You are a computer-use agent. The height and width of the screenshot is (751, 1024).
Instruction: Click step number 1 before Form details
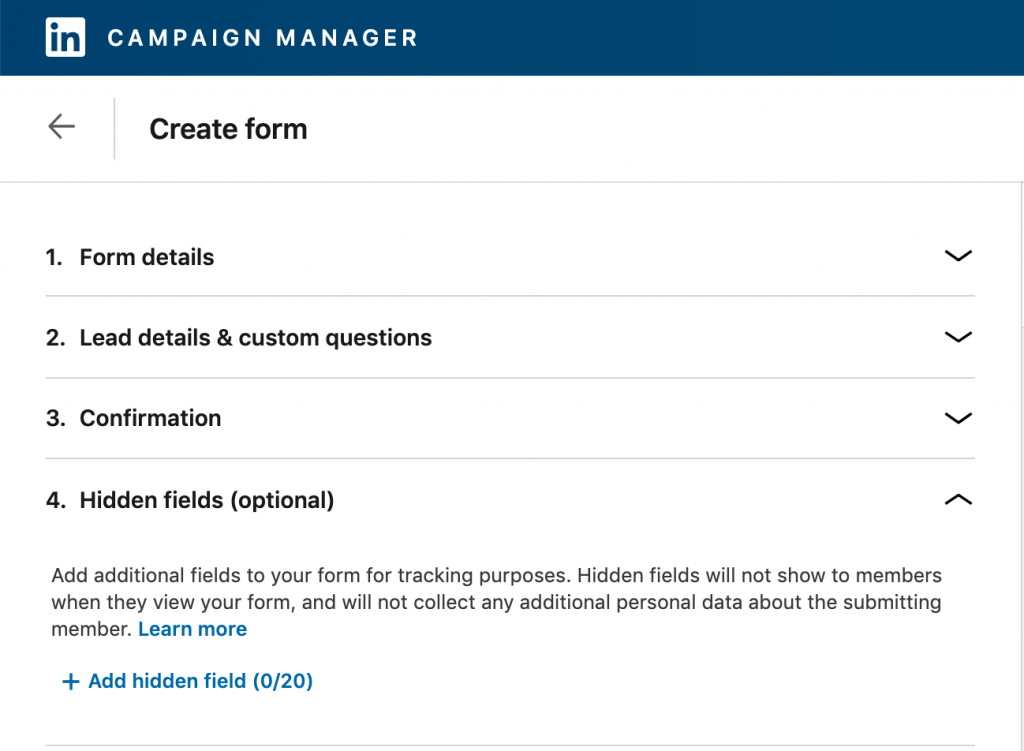(x=54, y=257)
